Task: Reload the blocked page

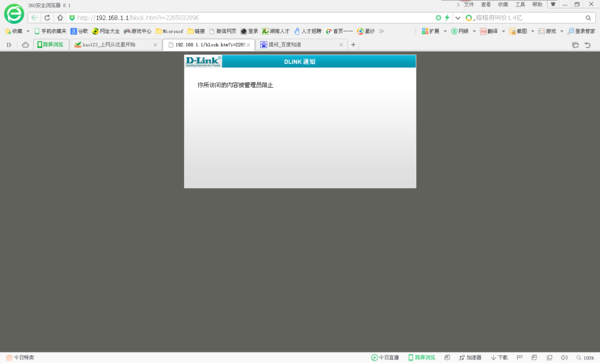Action: click(47, 18)
